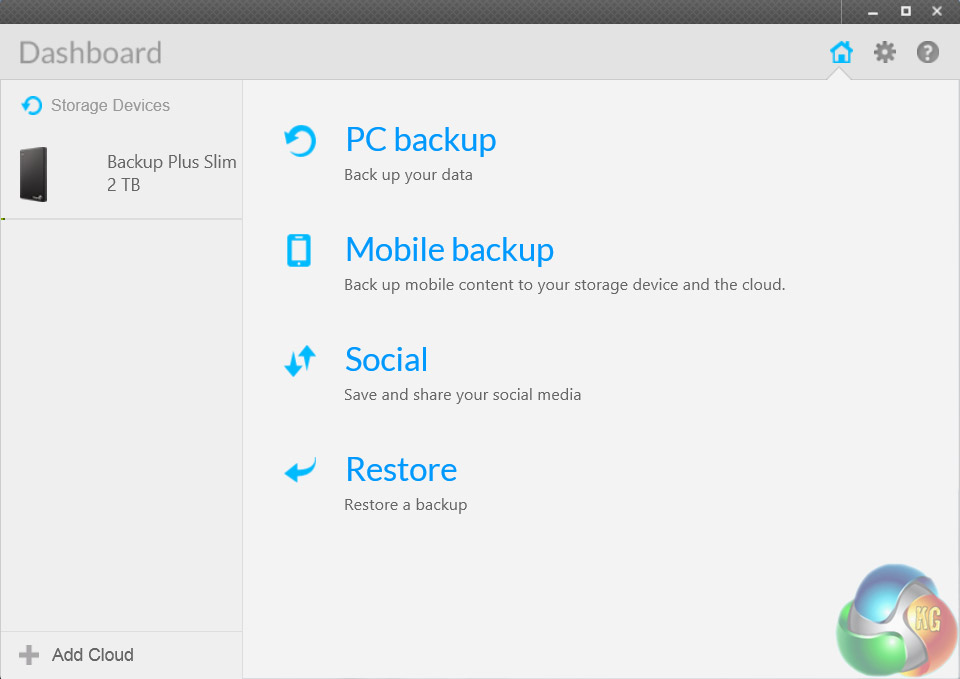Click the home icon in header
960x679 pixels.
pos(841,52)
